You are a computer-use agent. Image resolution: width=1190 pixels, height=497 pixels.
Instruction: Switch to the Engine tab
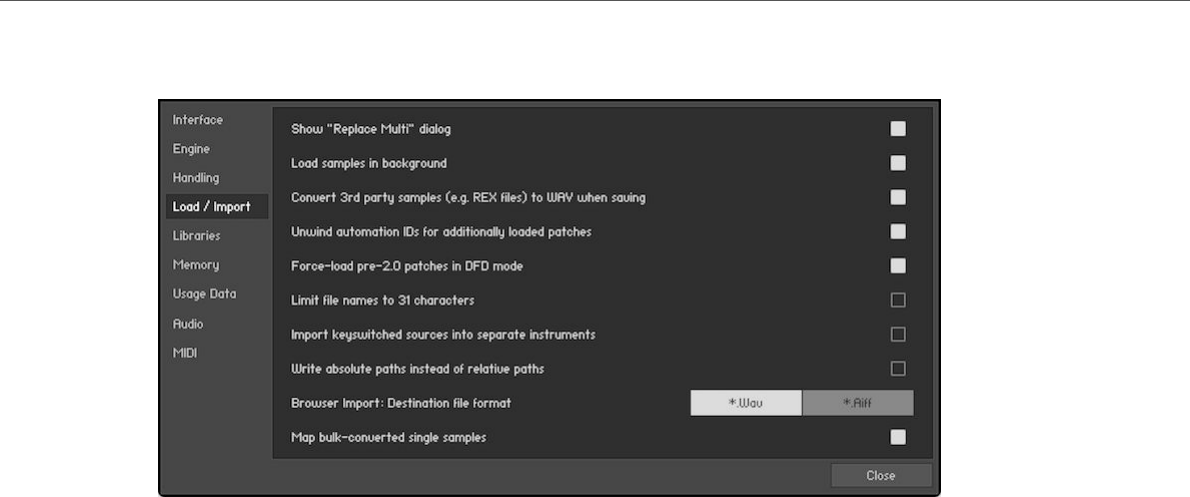tap(192, 149)
